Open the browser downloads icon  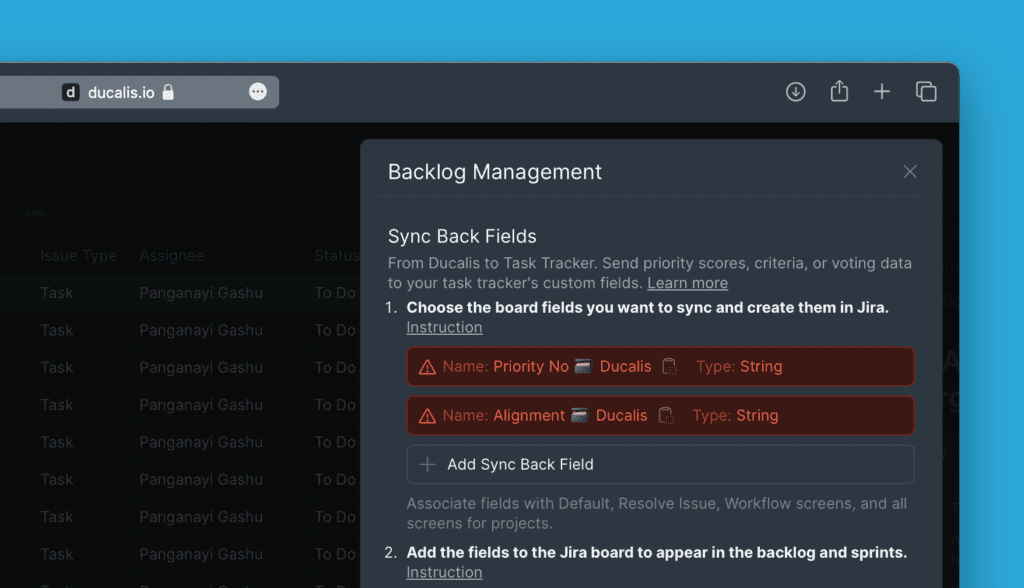point(795,92)
